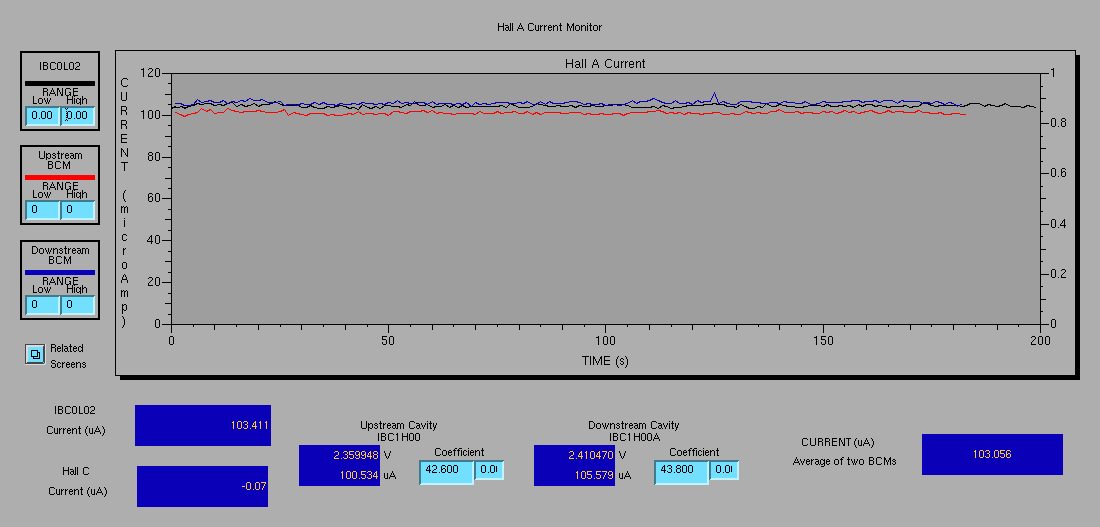Click the 120 tick on the current axis
This screenshot has width=1100, height=527.
[150, 73]
